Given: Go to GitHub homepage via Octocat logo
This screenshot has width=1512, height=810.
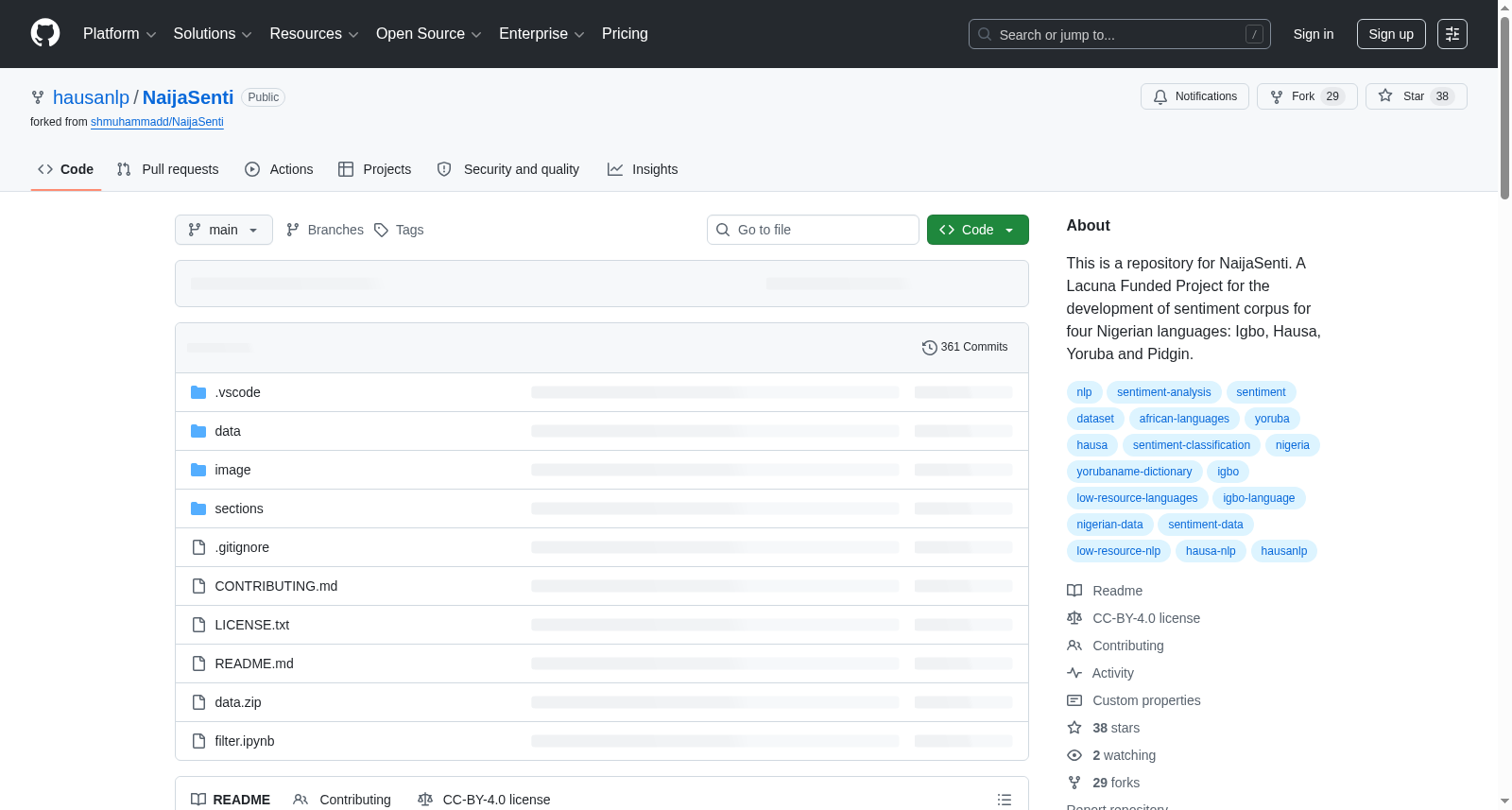Looking at the screenshot, I should (45, 34).
